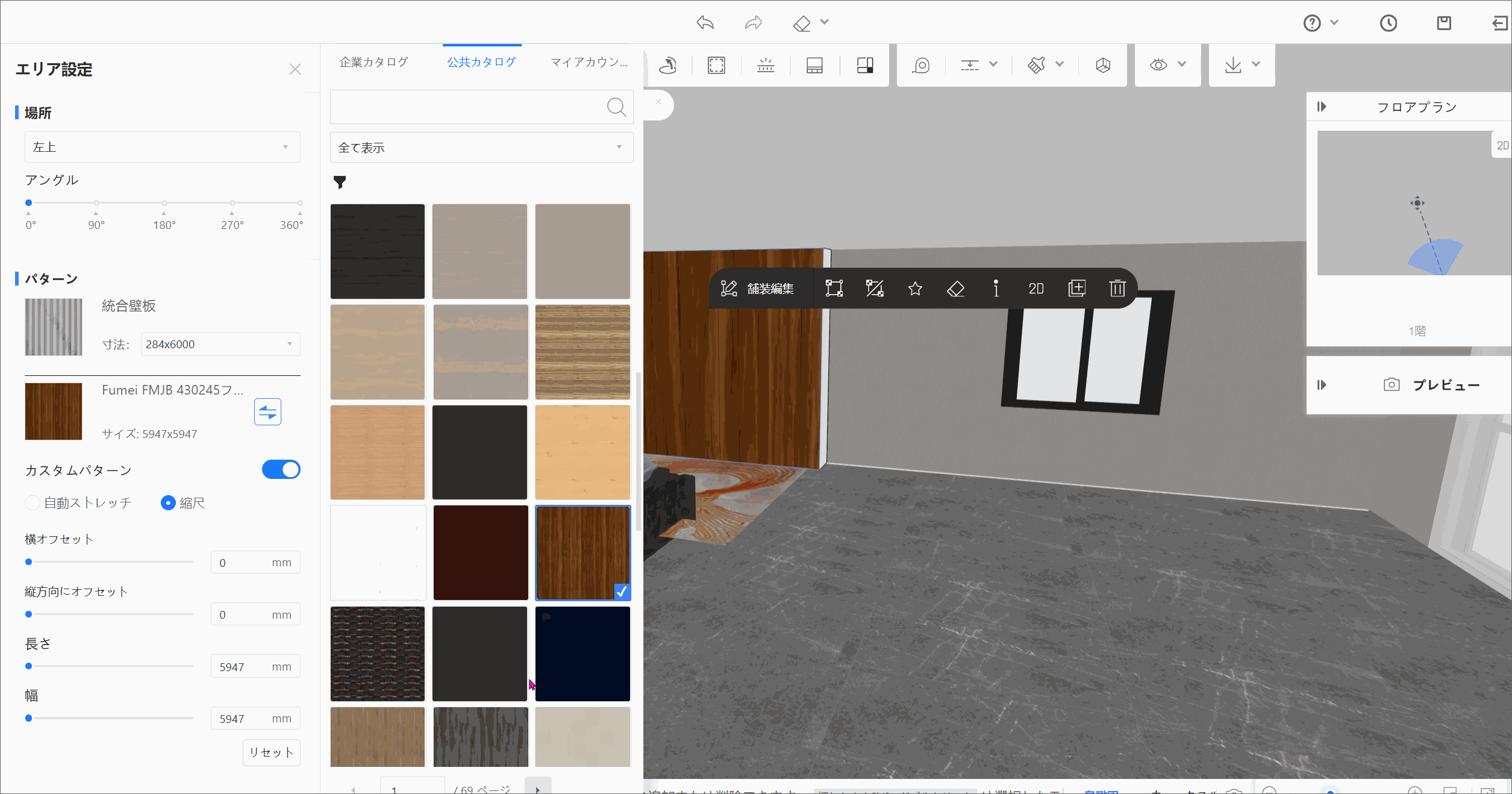Image resolution: width=1512 pixels, height=794 pixels.
Task: Expand the eraser dropdown arrow in top bar
Action: click(x=825, y=22)
